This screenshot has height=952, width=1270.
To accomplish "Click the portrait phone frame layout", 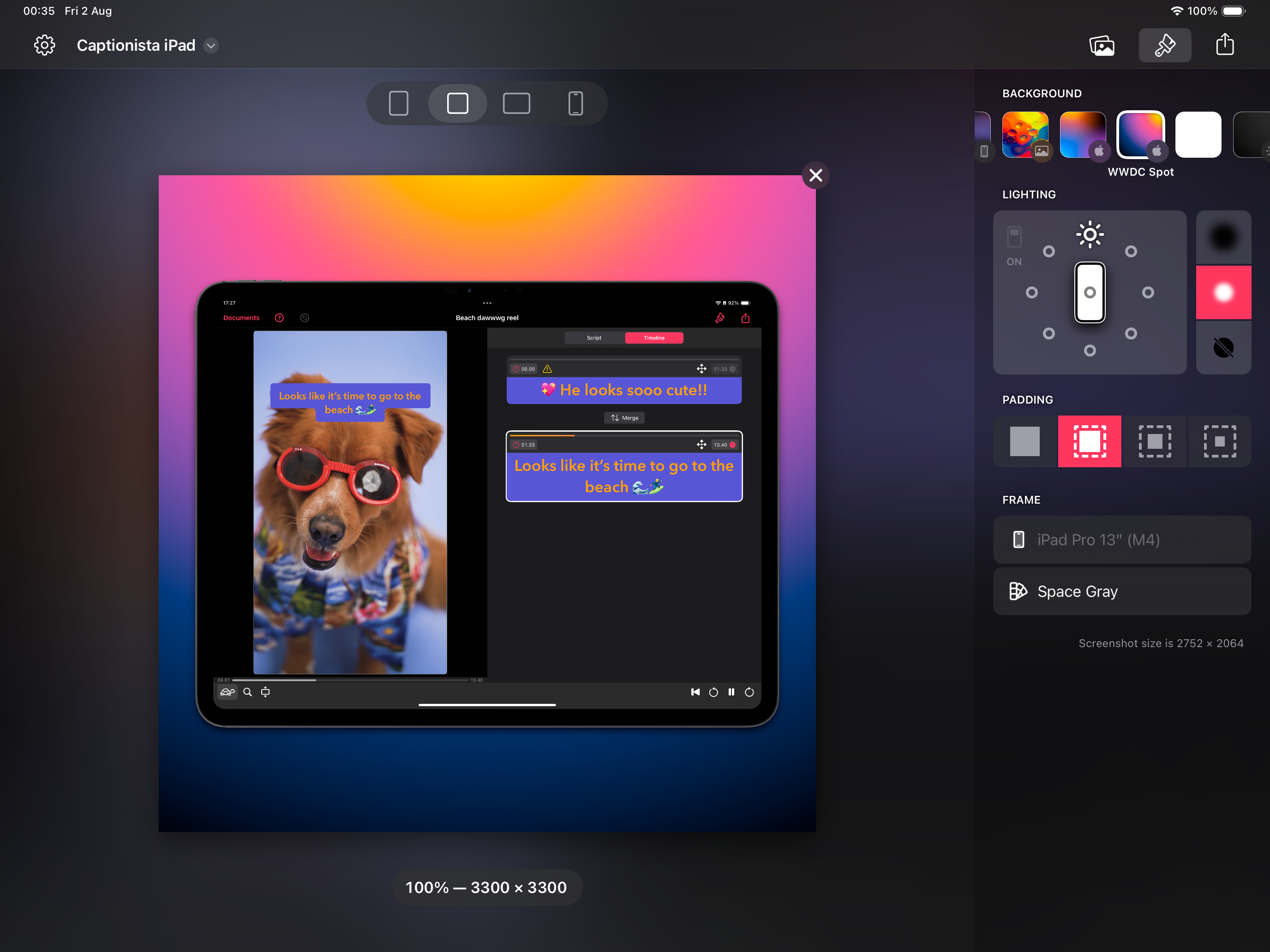I will tap(575, 103).
